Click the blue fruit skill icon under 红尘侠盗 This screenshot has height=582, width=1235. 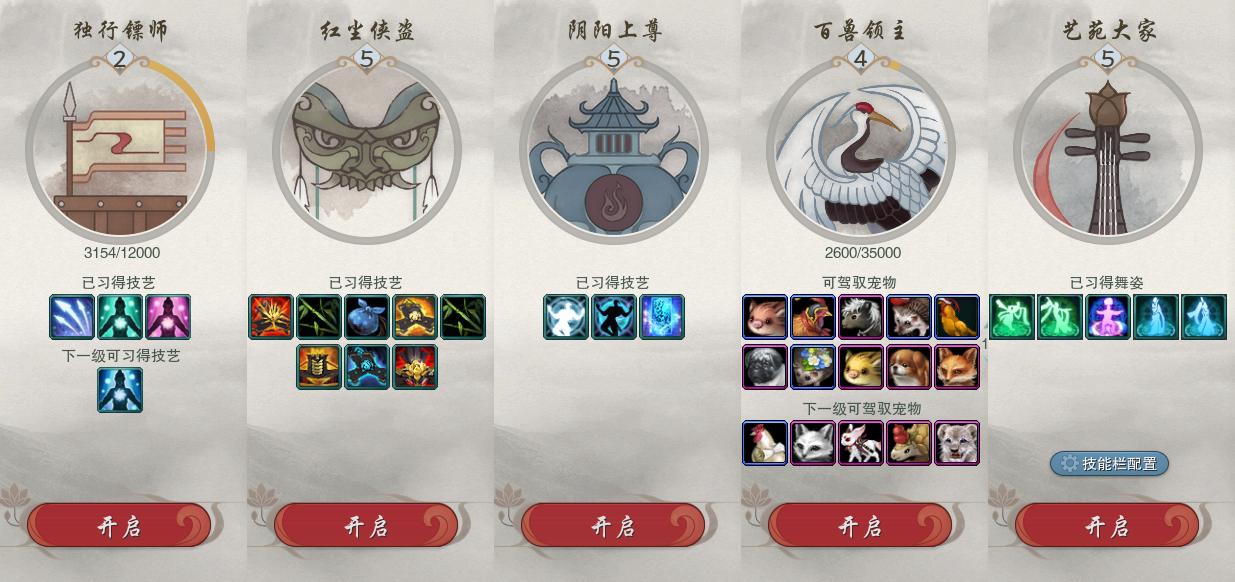point(367,317)
